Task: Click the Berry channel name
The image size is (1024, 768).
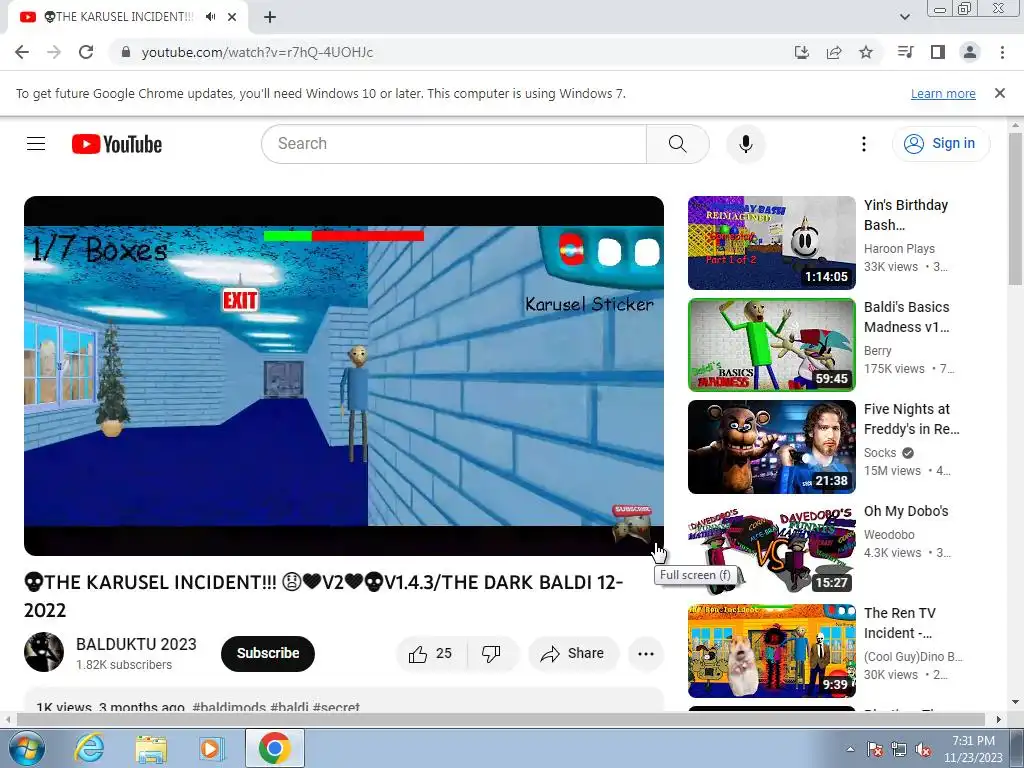Action: click(x=877, y=350)
